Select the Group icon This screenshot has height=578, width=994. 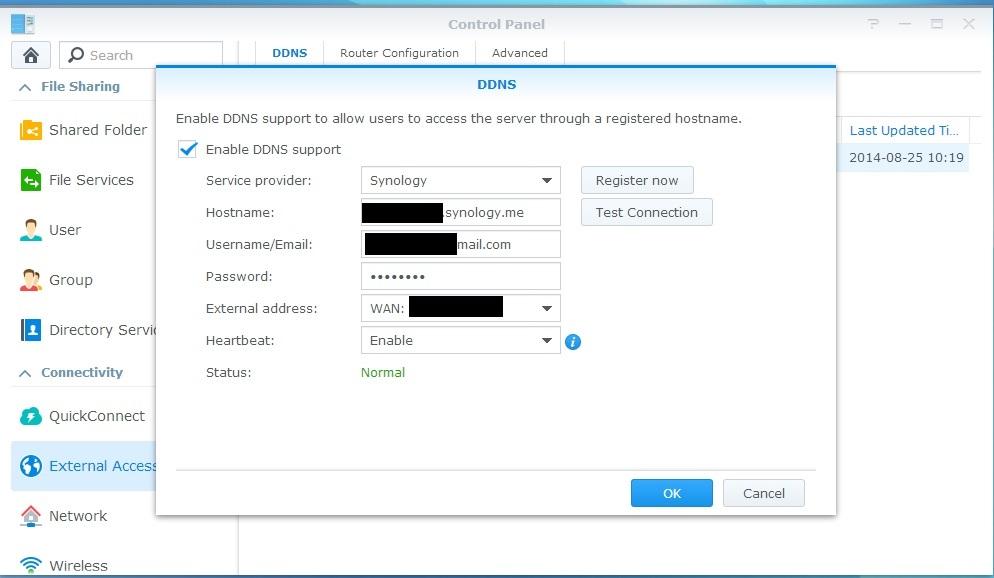(x=30, y=279)
